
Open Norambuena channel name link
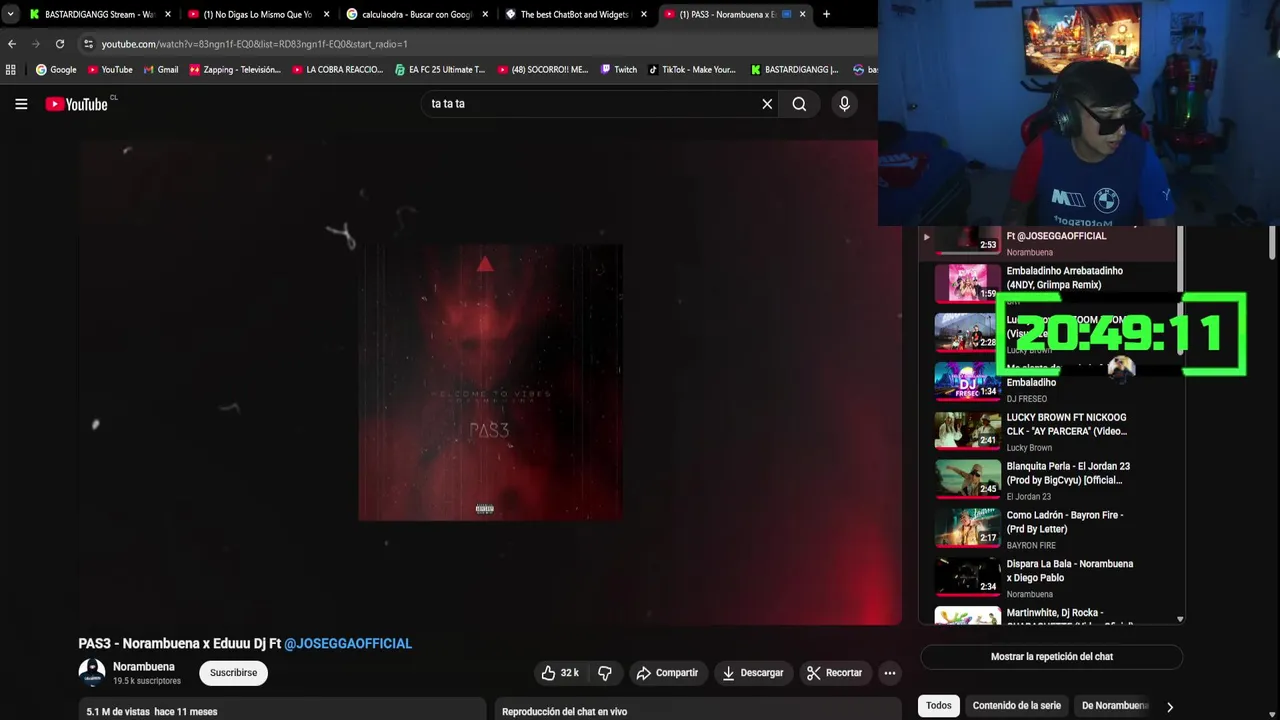point(144,667)
